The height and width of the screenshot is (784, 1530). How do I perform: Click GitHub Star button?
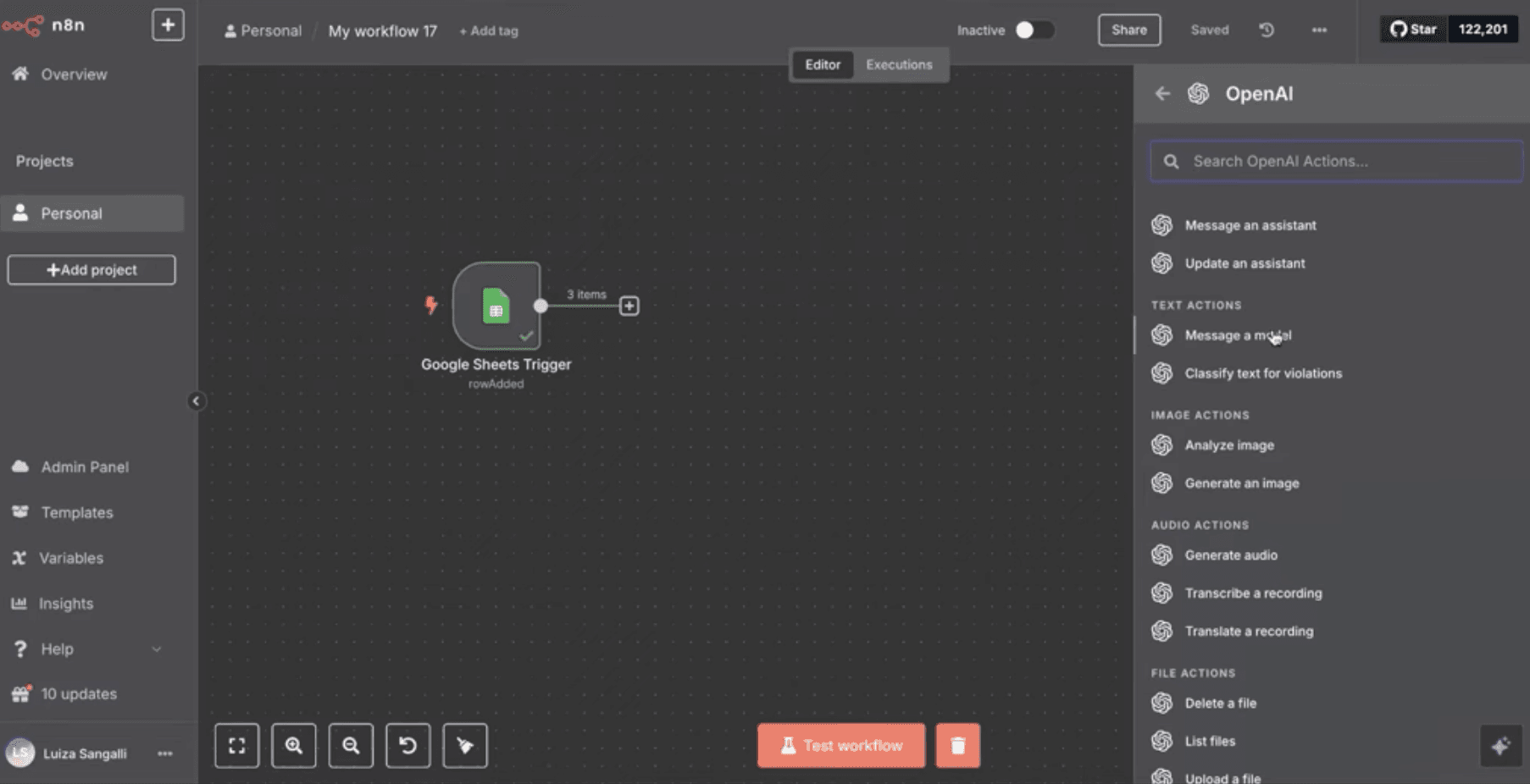[x=1414, y=29]
